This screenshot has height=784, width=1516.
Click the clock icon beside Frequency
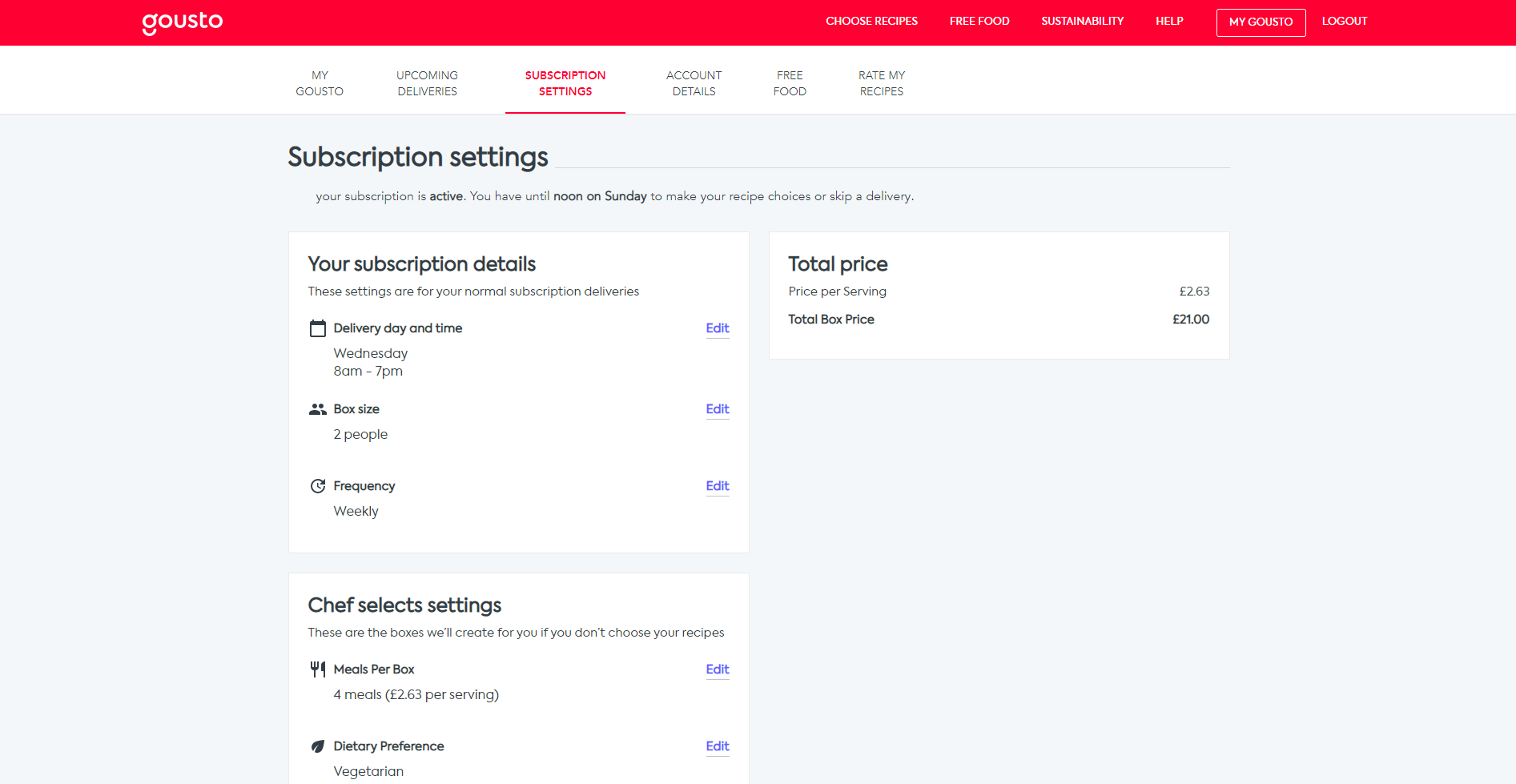tap(318, 486)
